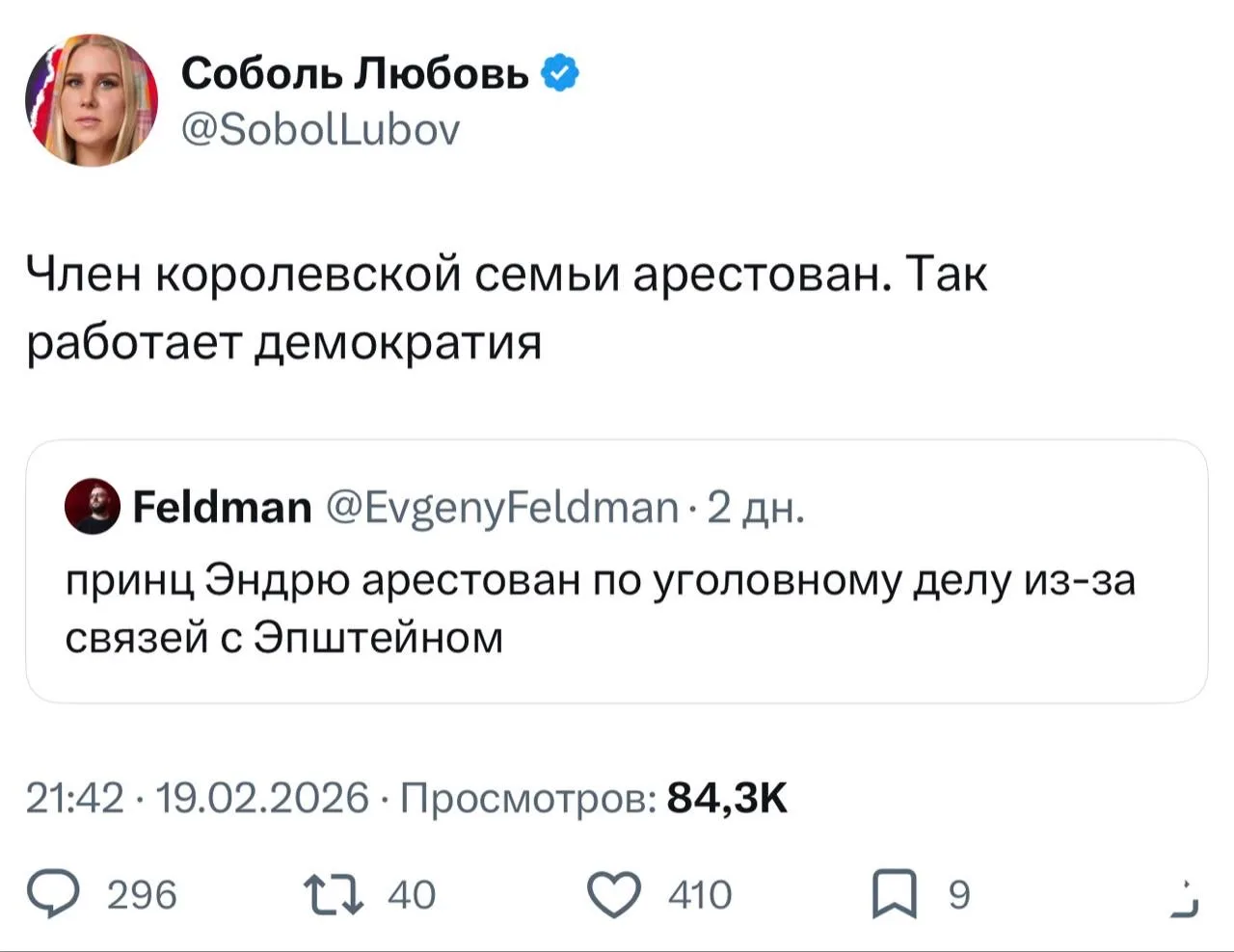Click the 21:42 · 19.02.2026 timestamp
Viewport: 1234px width, 952px height.
coord(197,798)
